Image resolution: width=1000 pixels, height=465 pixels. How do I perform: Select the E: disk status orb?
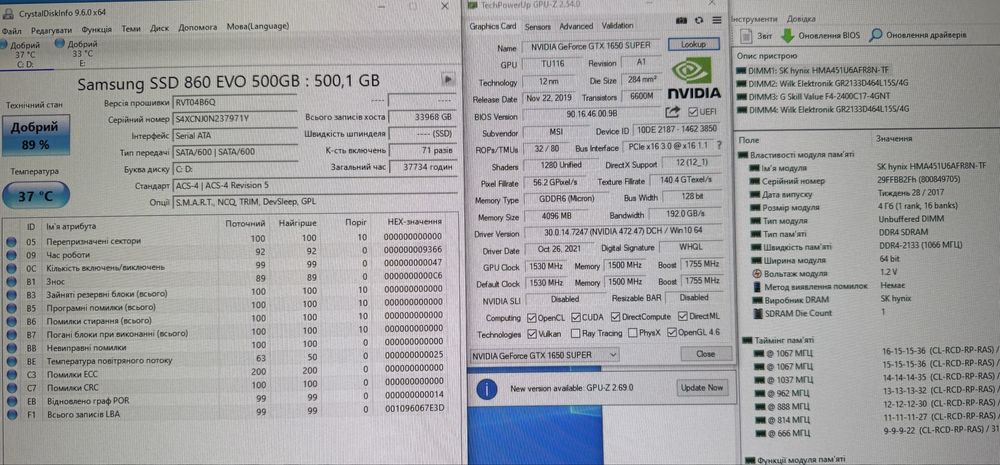pos(60,44)
